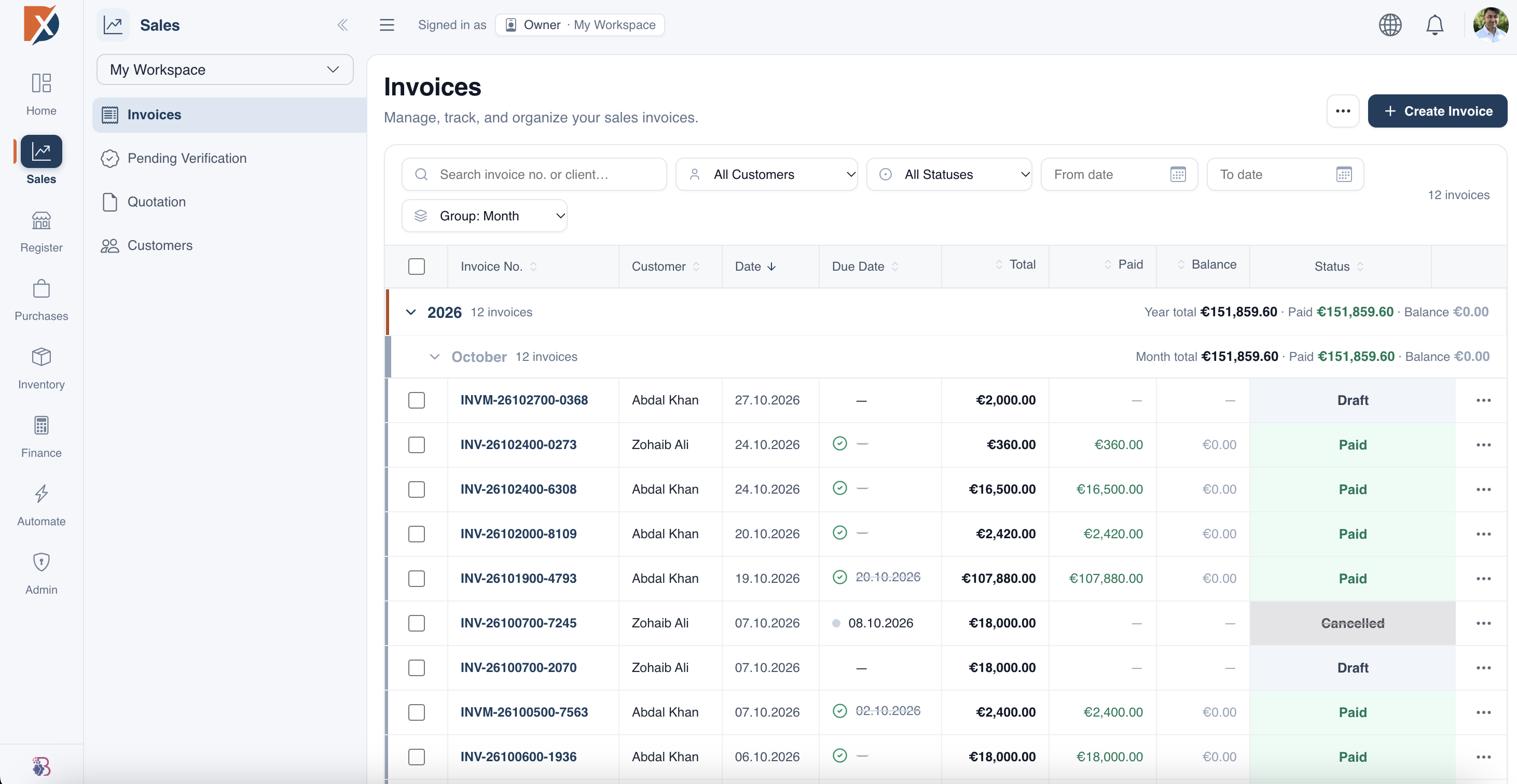The height and width of the screenshot is (784, 1517).
Task: Go to Purchases module
Action: pyautogui.click(x=41, y=299)
